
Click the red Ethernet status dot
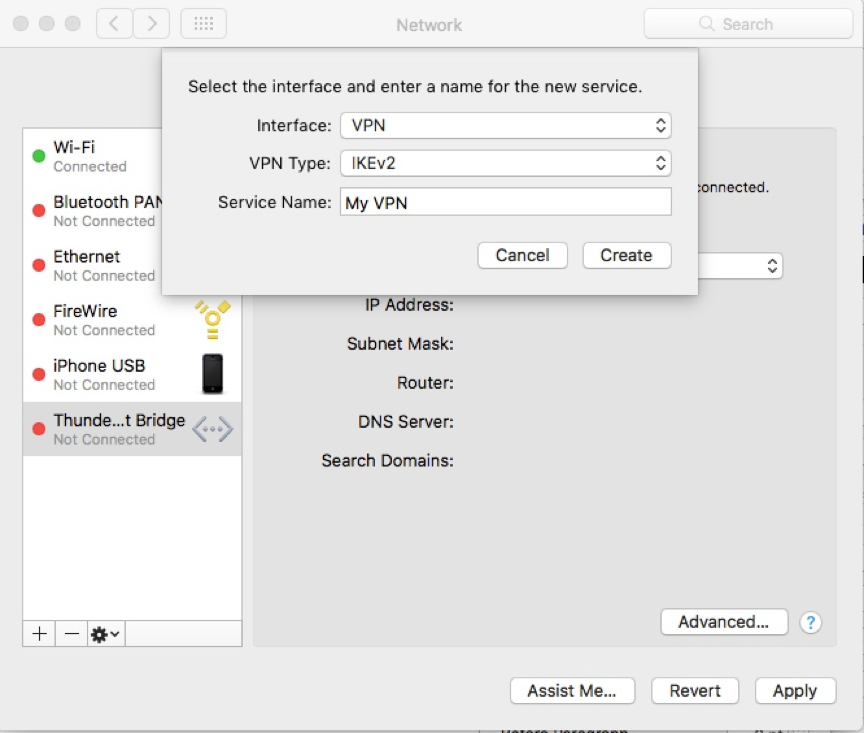[39, 265]
